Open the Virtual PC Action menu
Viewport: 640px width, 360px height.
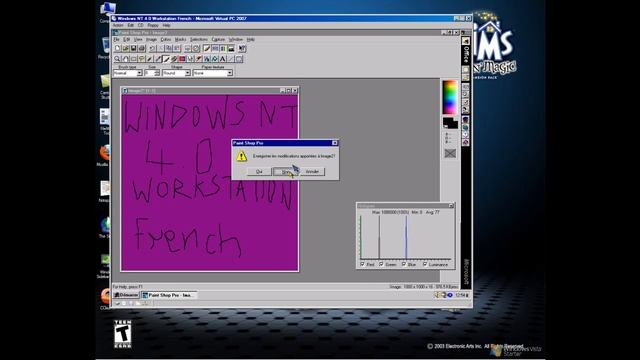(118, 25)
